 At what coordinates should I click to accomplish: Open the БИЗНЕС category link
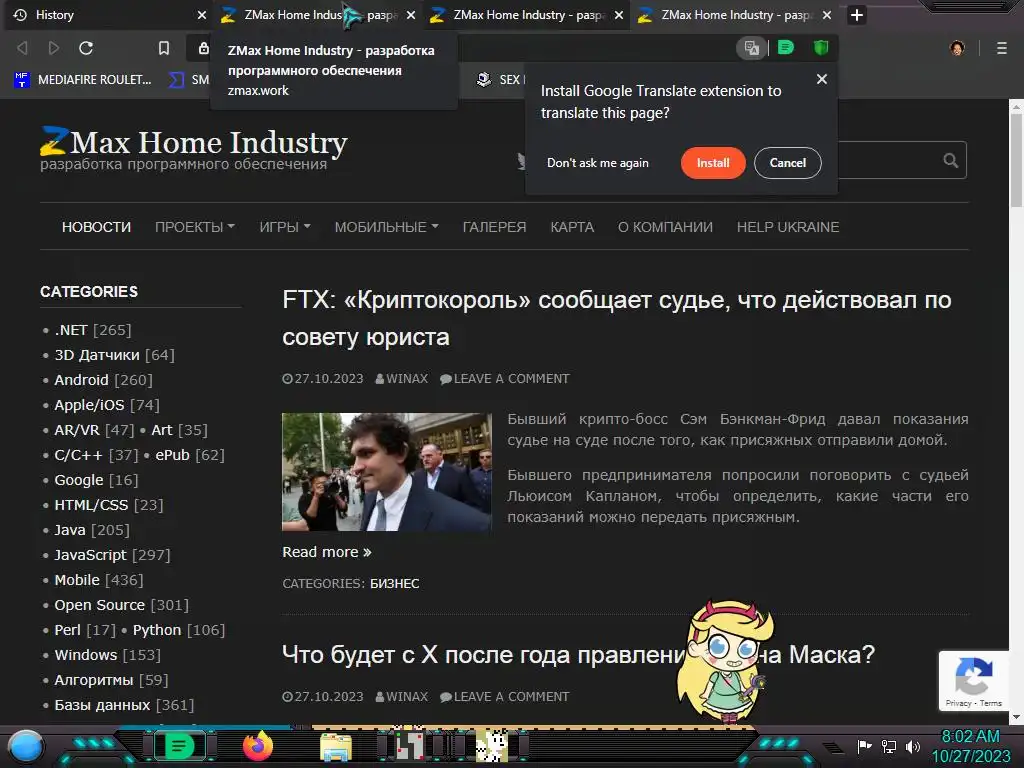coord(394,583)
